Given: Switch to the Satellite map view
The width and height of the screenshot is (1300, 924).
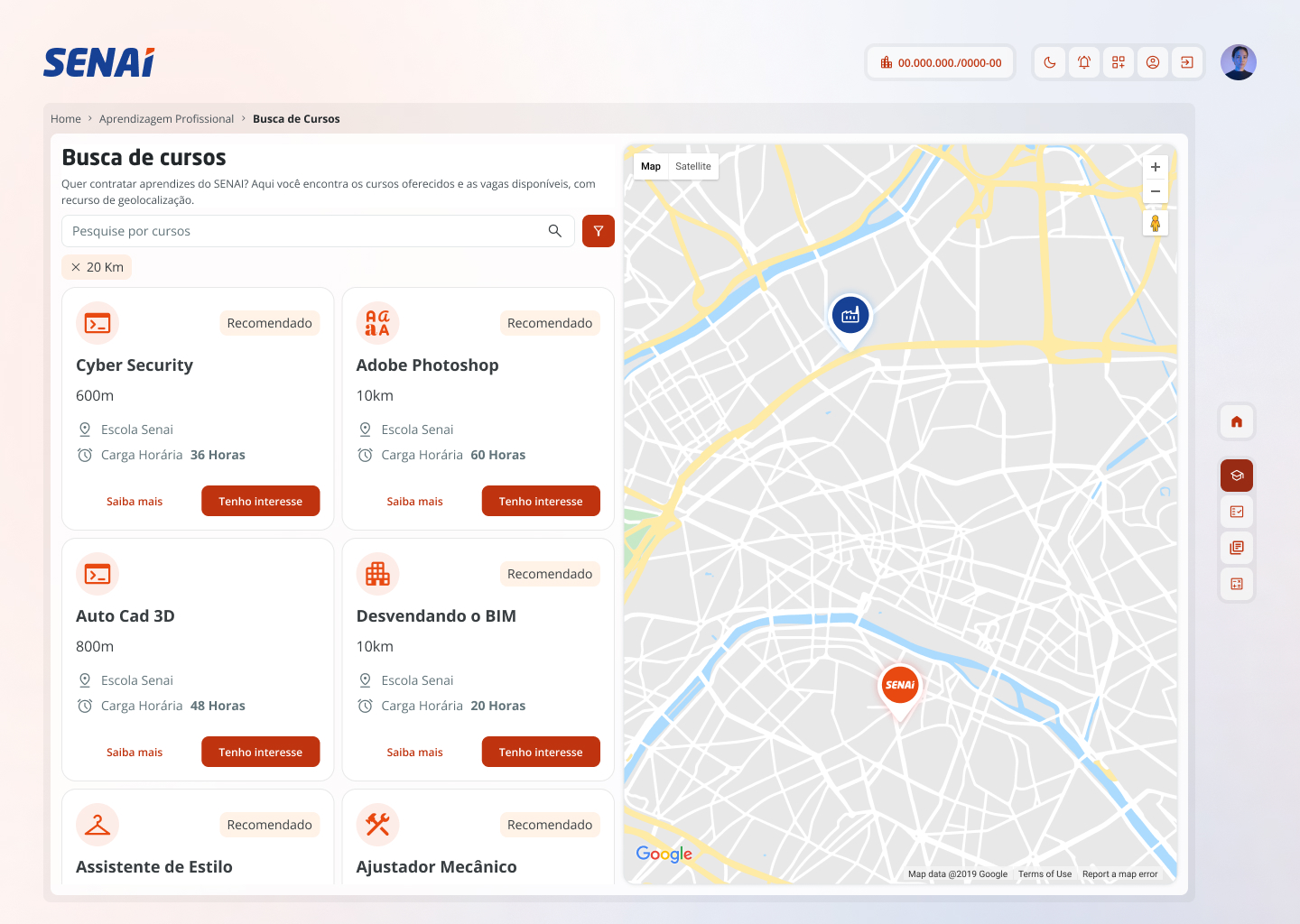Looking at the screenshot, I should click(x=693, y=166).
